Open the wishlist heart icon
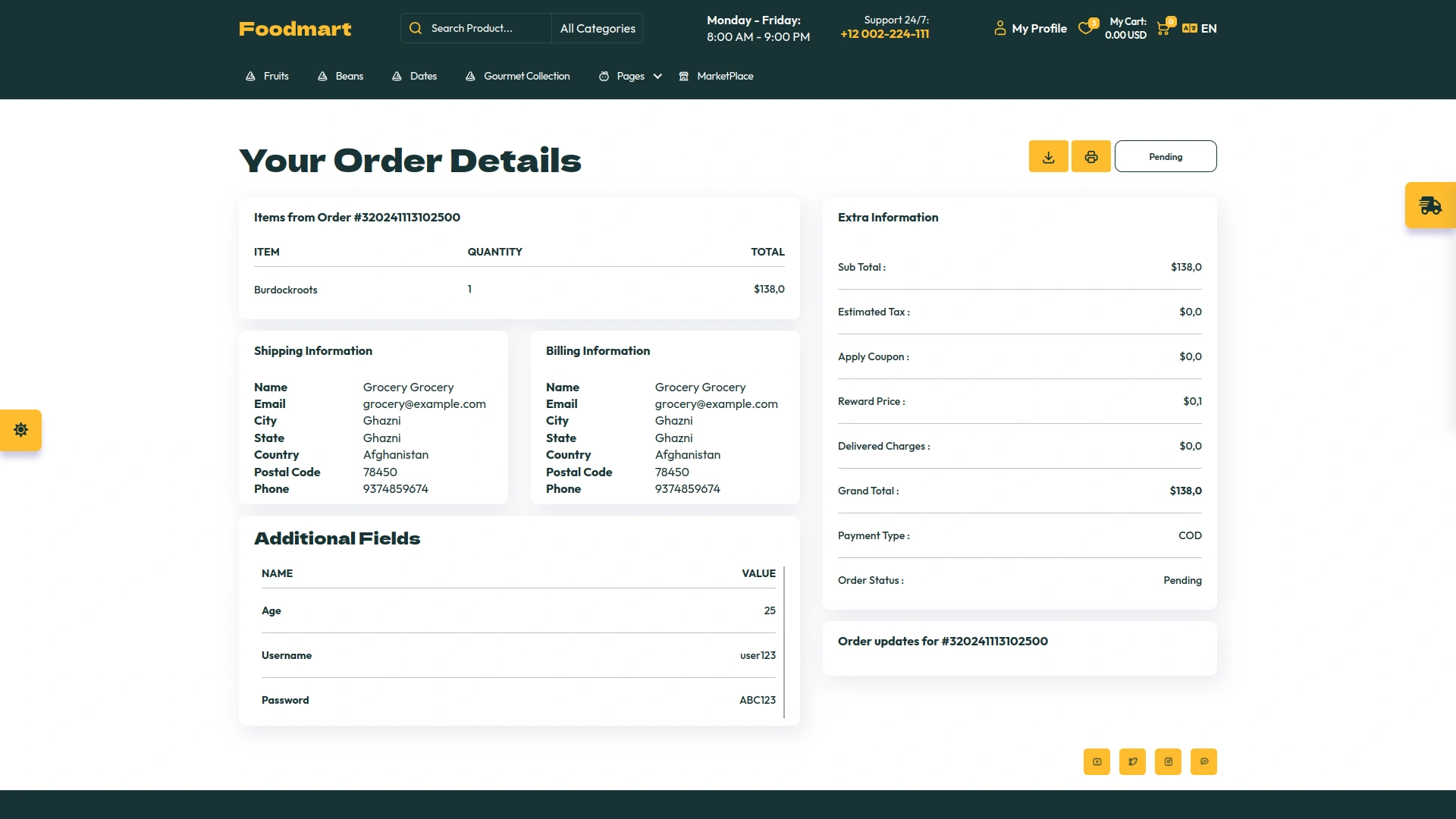 click(x=1086, y=27)
